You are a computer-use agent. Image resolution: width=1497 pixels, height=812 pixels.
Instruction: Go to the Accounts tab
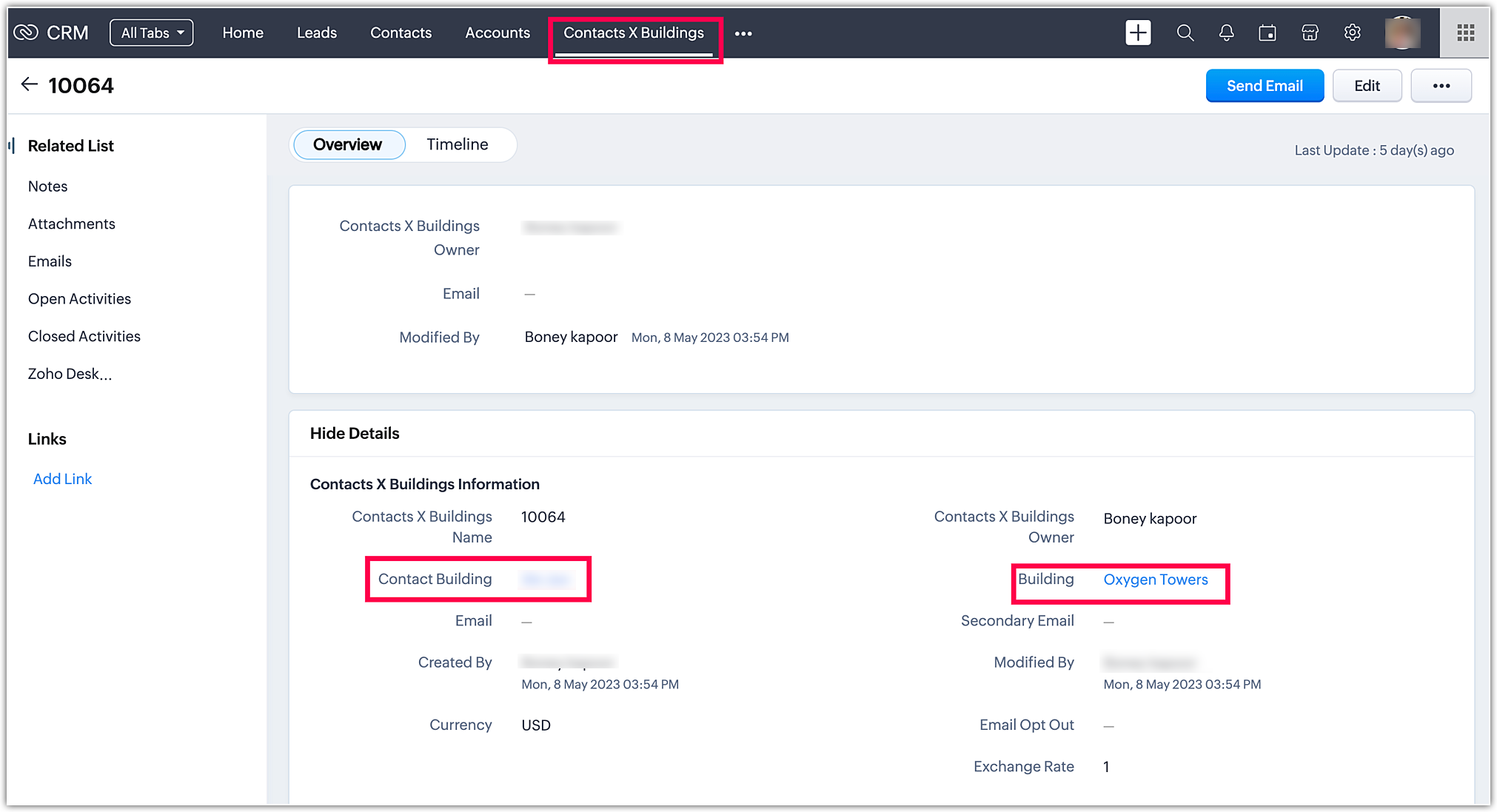point(498,33)
